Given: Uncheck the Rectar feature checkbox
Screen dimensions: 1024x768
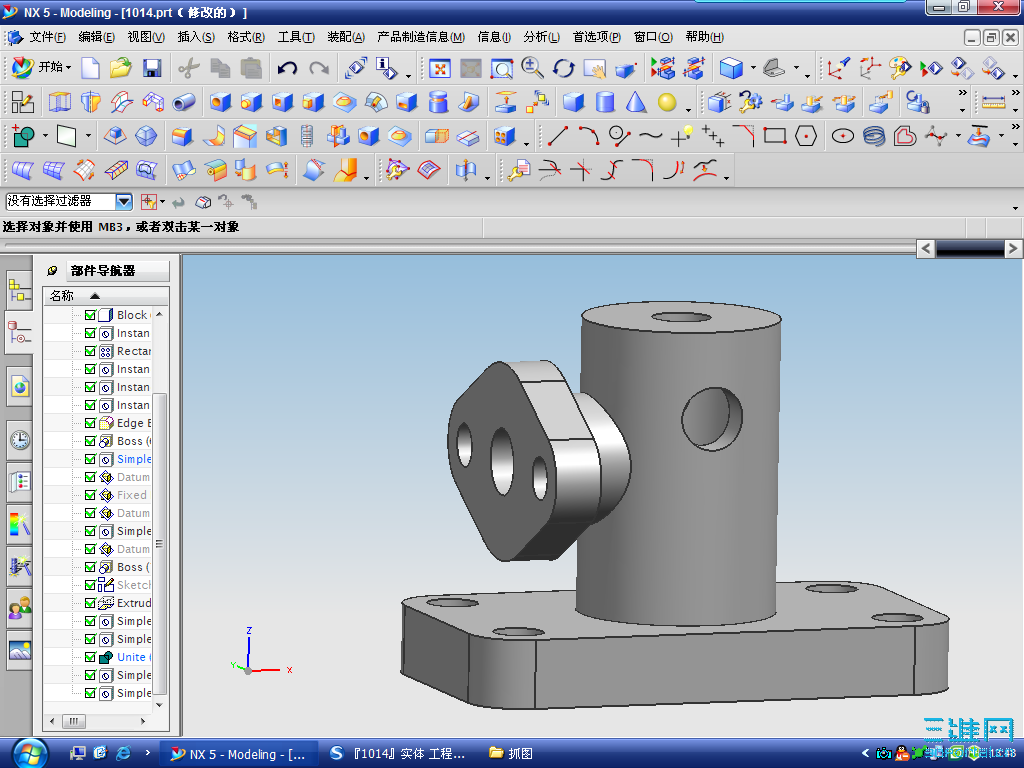Looking at the screenshot, I should 90,351.
